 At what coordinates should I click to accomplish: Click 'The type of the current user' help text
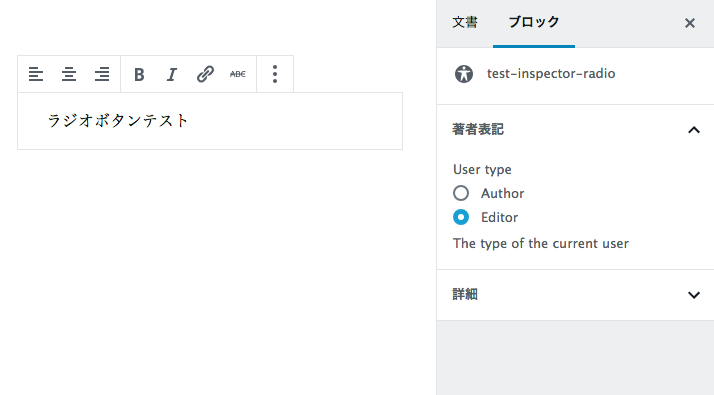(x=541, y=243)
